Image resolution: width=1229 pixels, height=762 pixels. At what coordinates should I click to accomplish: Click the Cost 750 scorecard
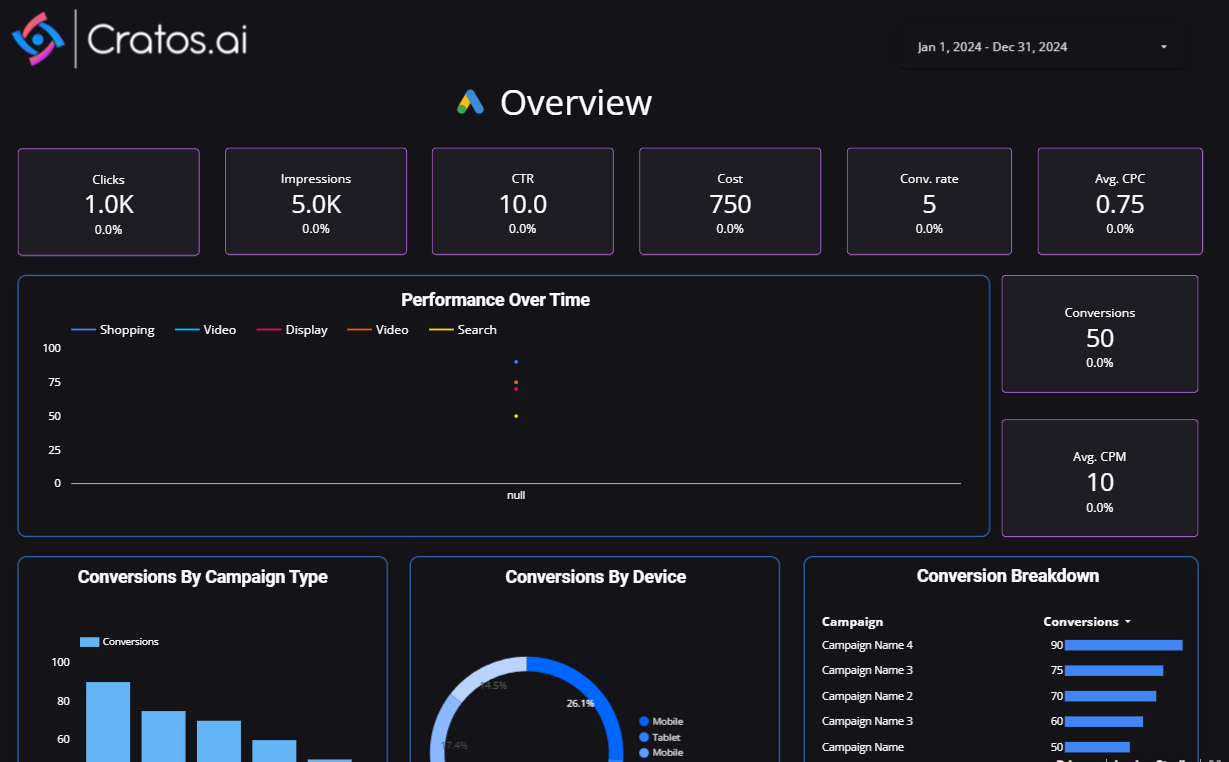tap(730, 202)
